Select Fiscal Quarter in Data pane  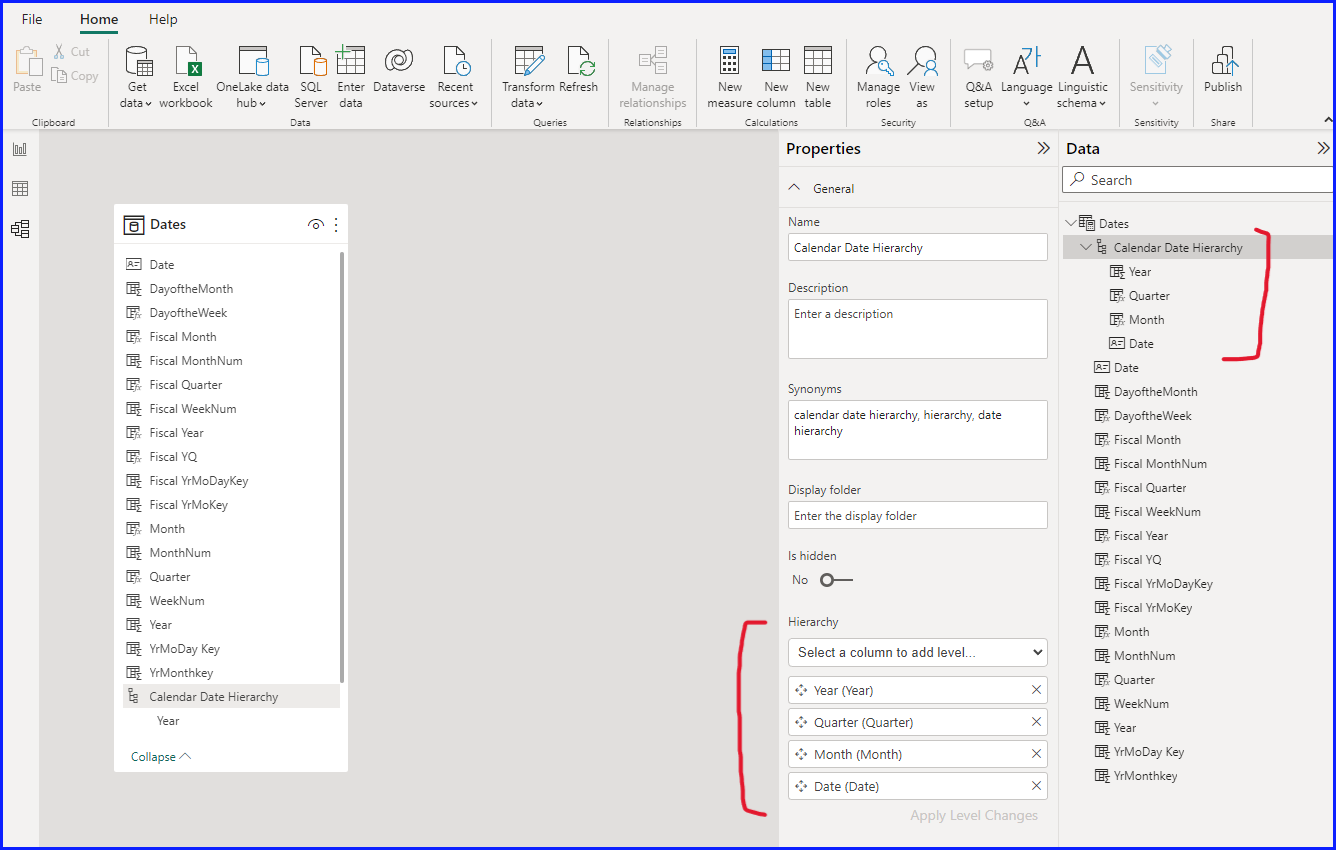point(1150,488)
